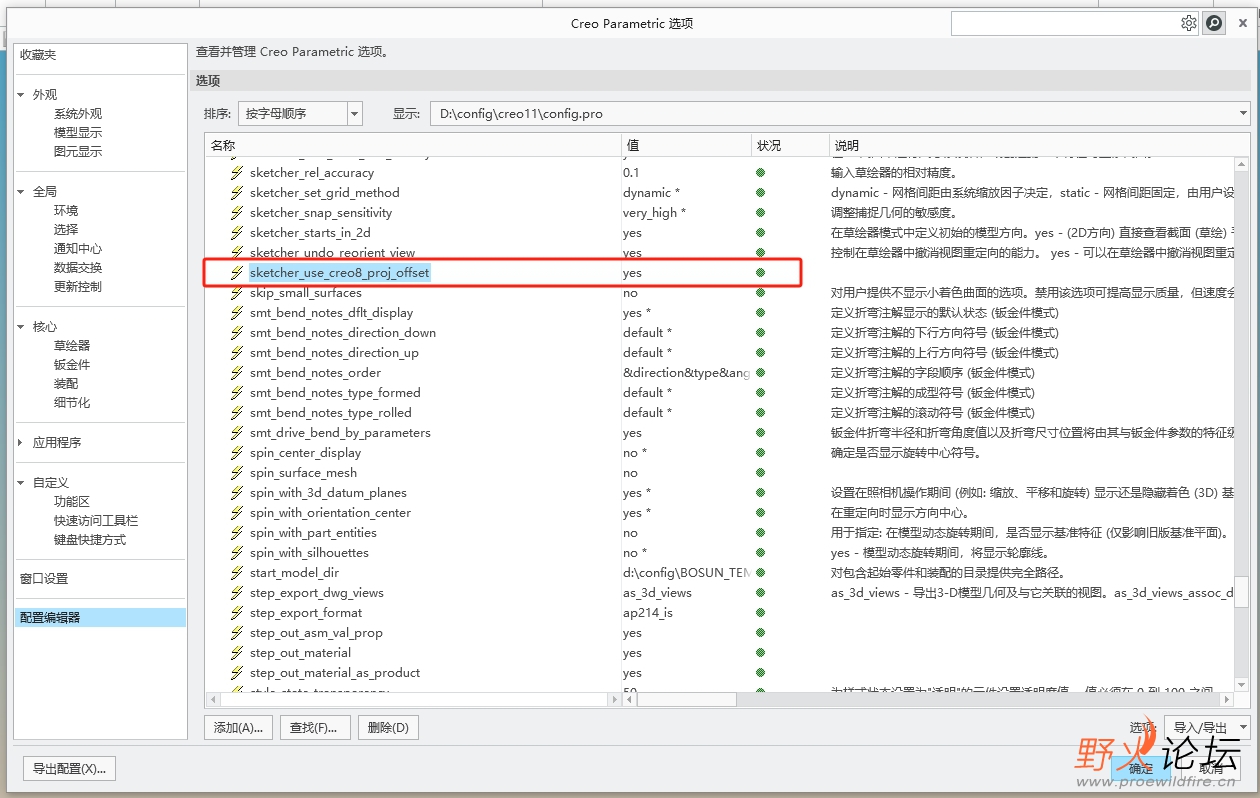Click lightning icon beside start_model_dir

point(237,573)
